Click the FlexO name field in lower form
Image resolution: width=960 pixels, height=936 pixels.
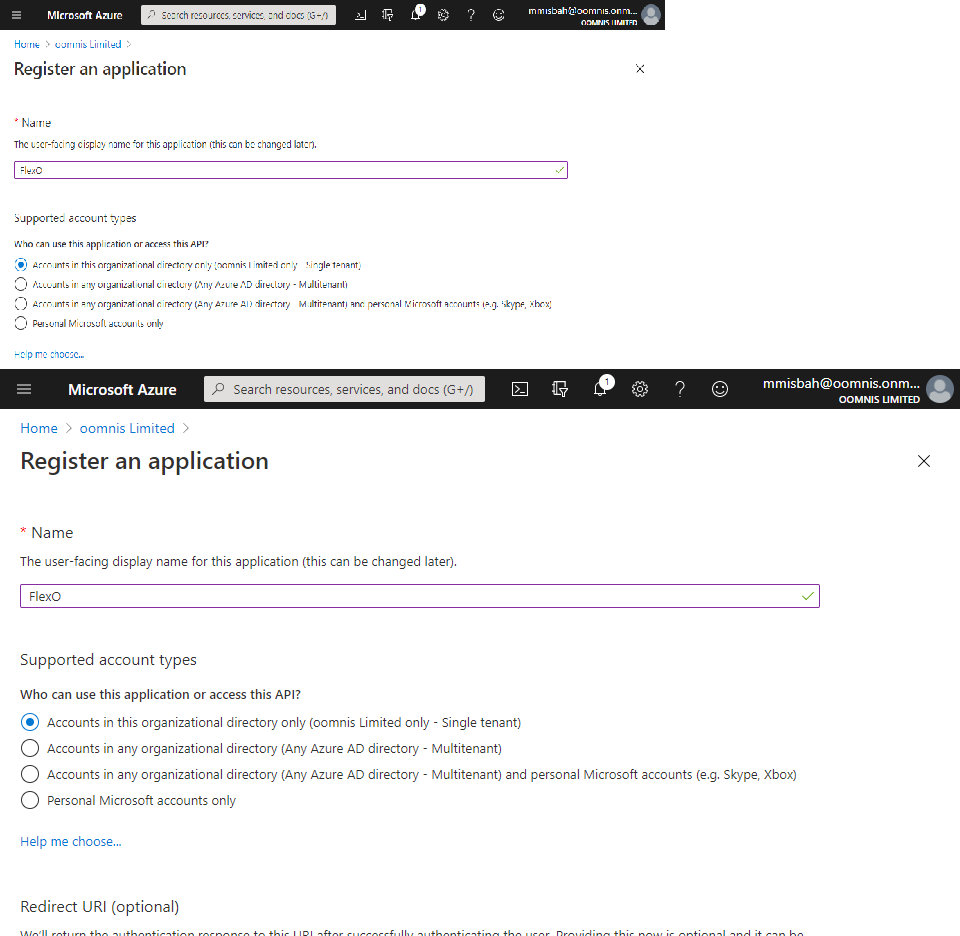419,596
